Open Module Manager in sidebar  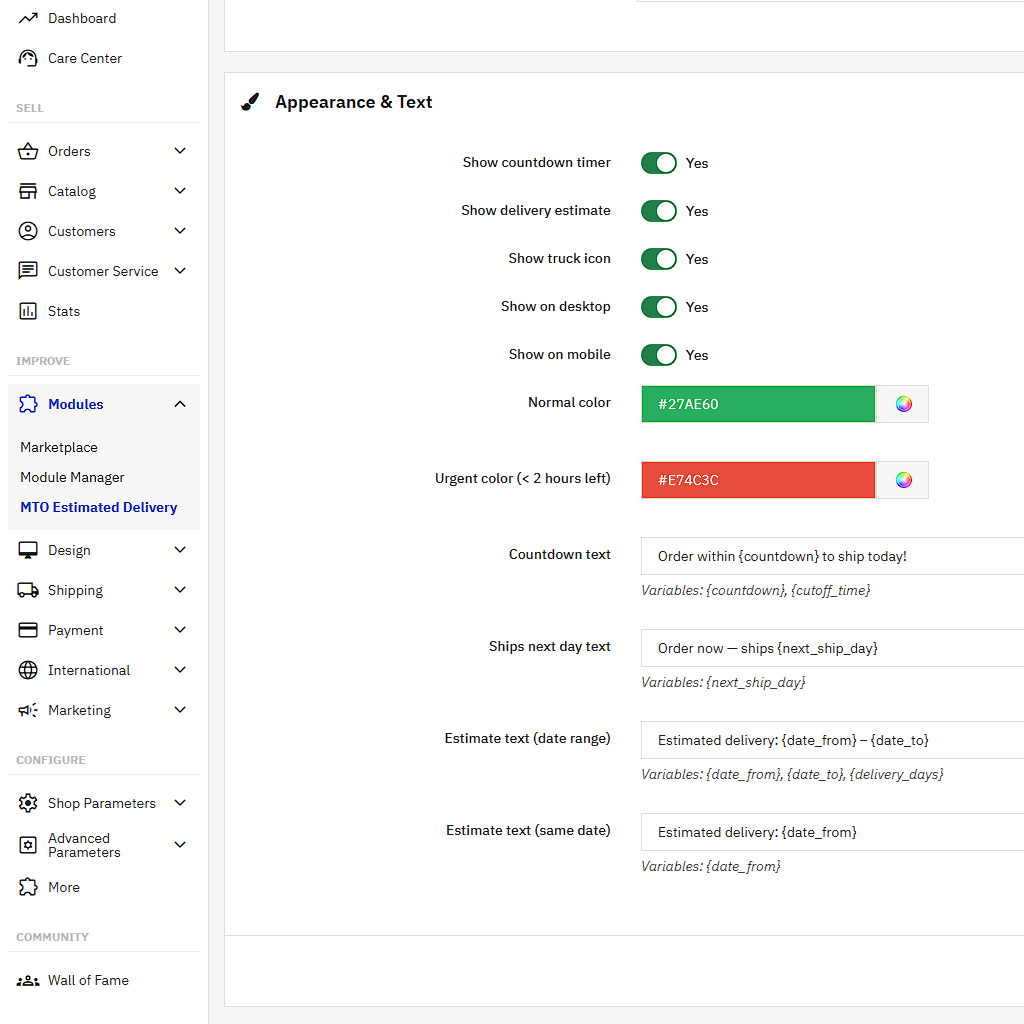tap(72, 477)
